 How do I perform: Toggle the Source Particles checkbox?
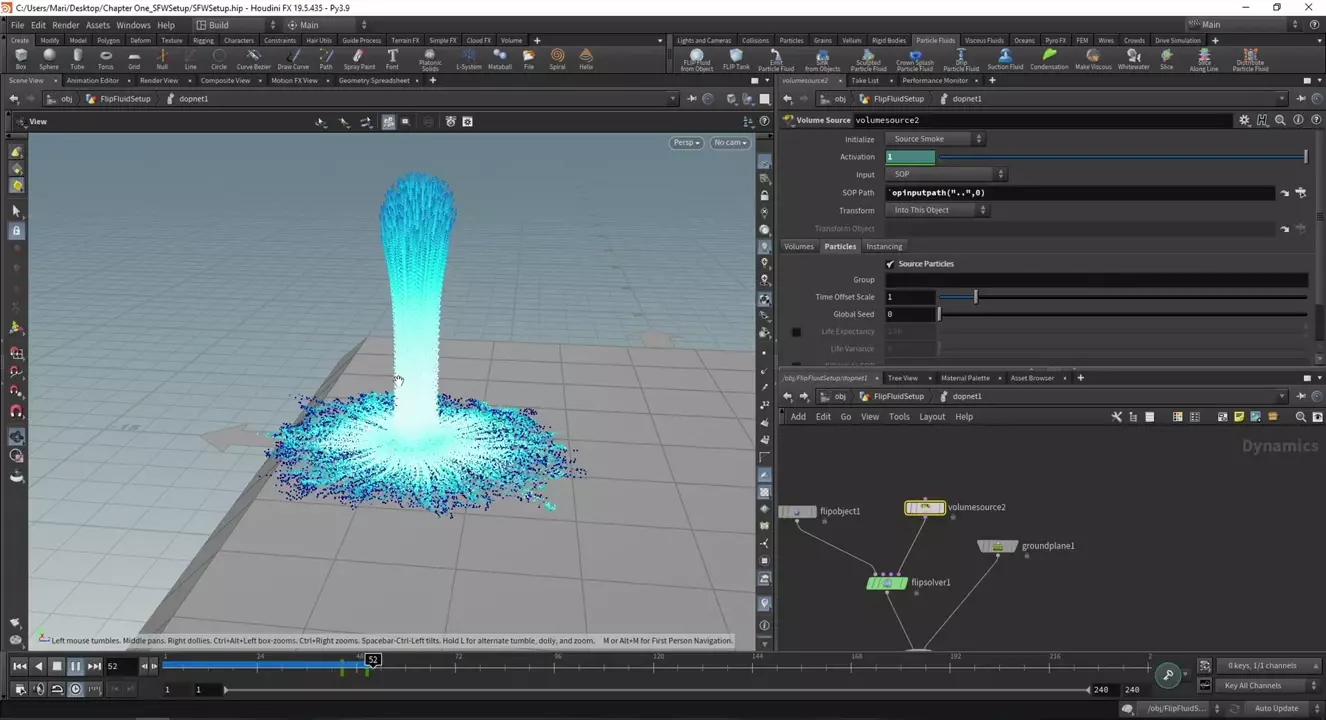(890, 264)
